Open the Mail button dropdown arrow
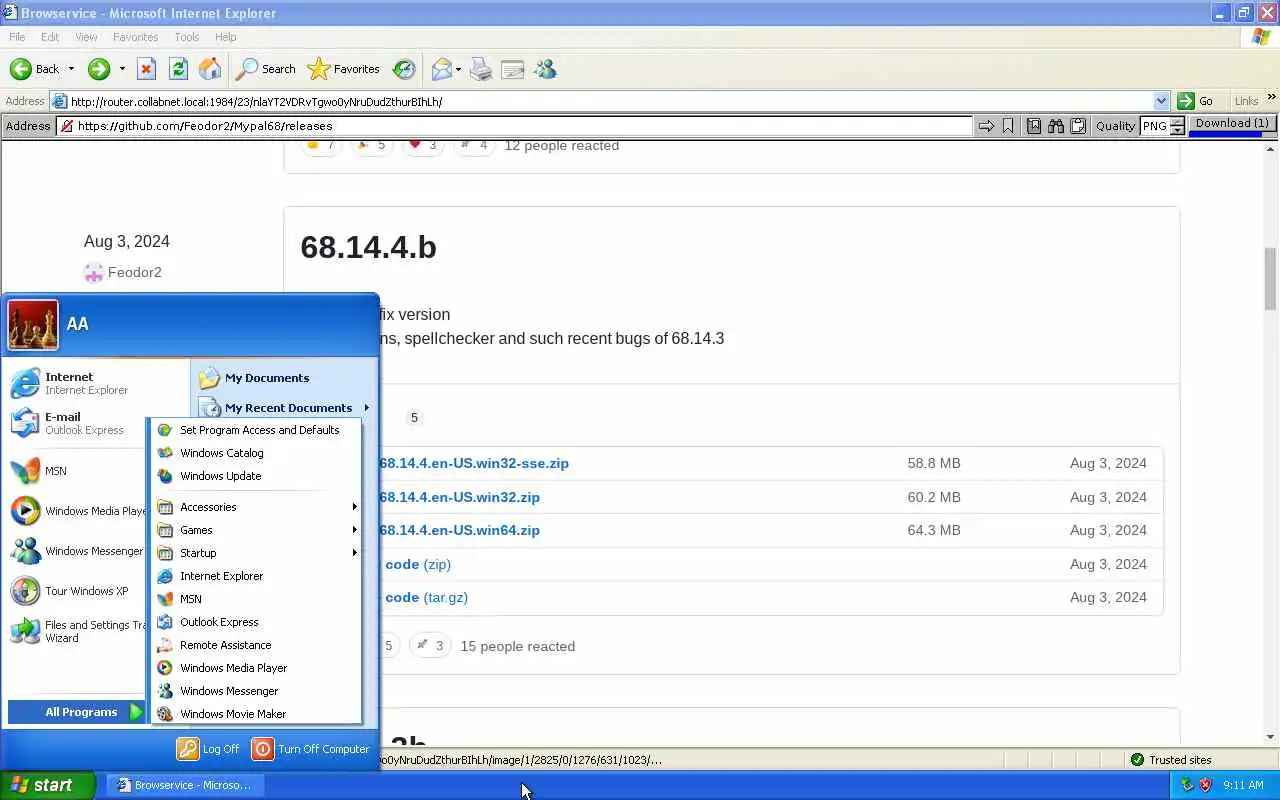The width and height of the screenshot is (1280, 800). pos(458,69)
